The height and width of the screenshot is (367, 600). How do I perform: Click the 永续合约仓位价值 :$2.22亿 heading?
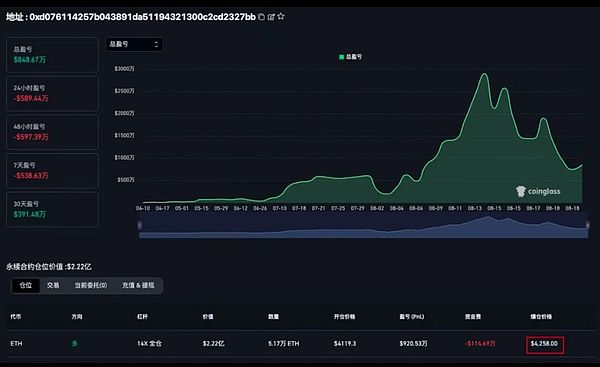49,267
